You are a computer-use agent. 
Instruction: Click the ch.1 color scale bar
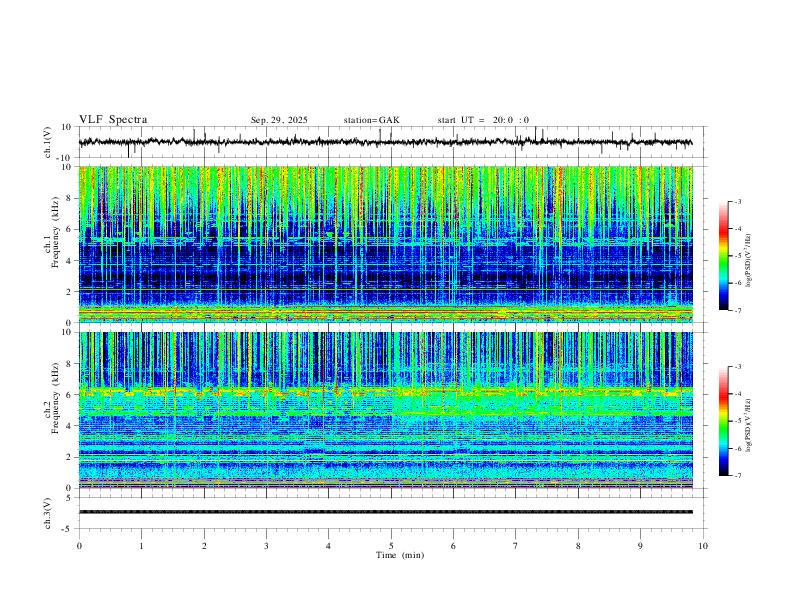pos(724,256)
